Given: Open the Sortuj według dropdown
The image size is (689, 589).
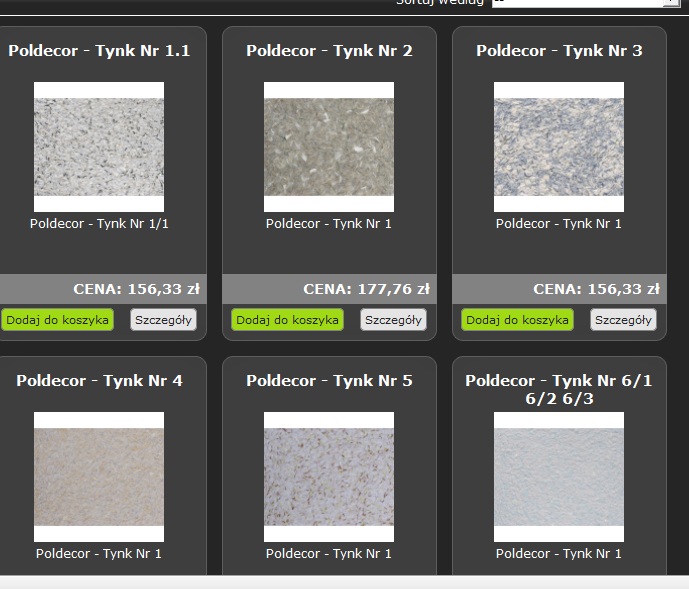Looking at the screenshot, I should [586, 3].
